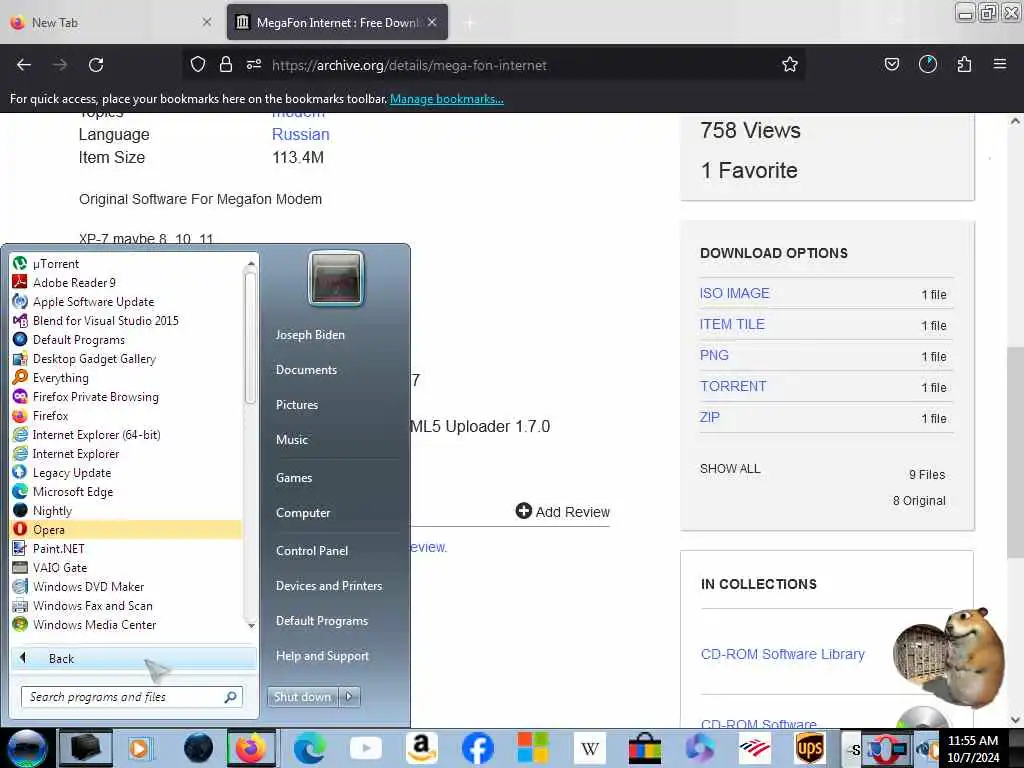Click the UPS taskbar icon
Viewport: 1024px width, 768px height.
pos(810,748)
